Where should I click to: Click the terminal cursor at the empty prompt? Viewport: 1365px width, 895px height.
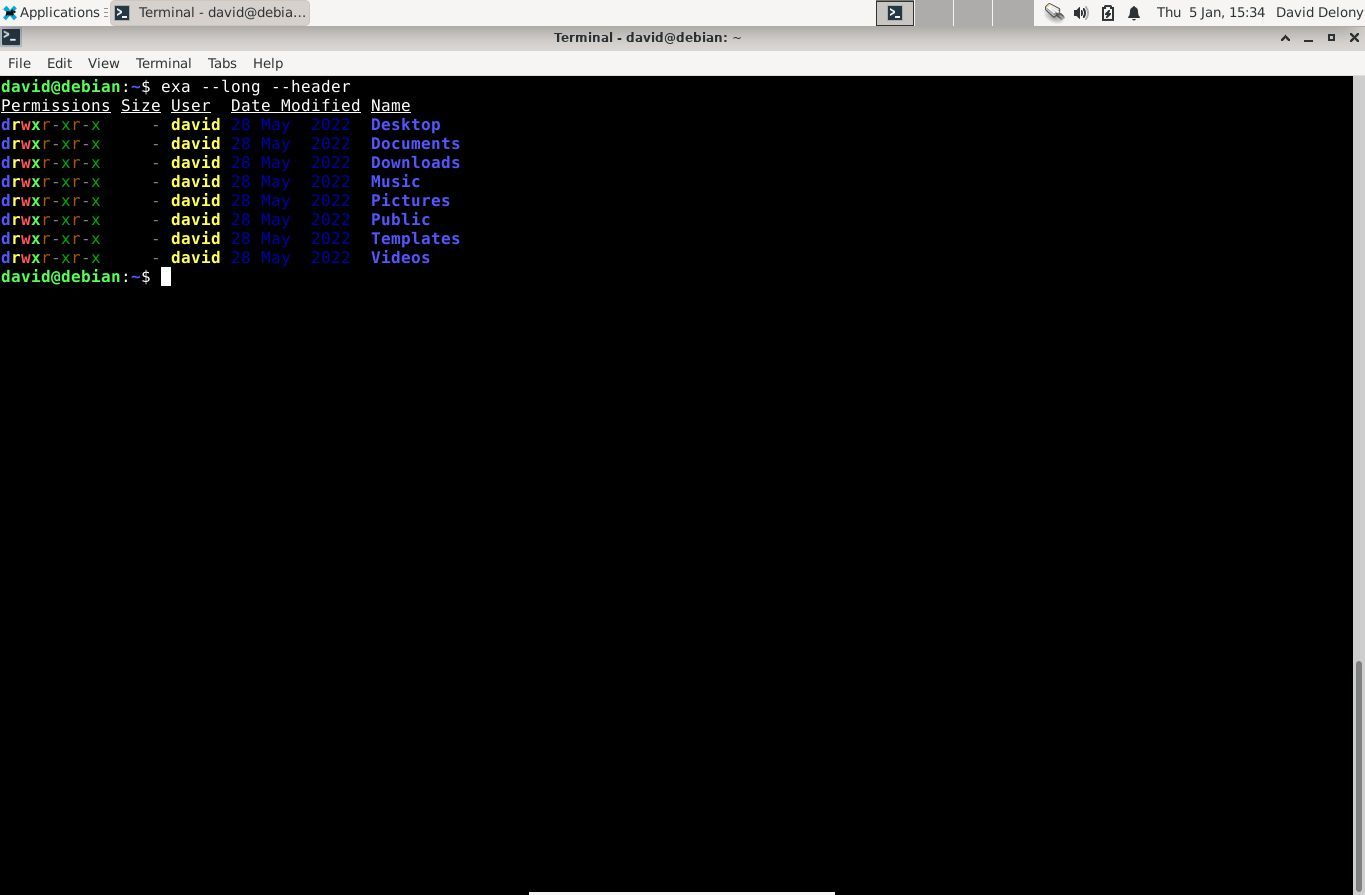point(166,277)
